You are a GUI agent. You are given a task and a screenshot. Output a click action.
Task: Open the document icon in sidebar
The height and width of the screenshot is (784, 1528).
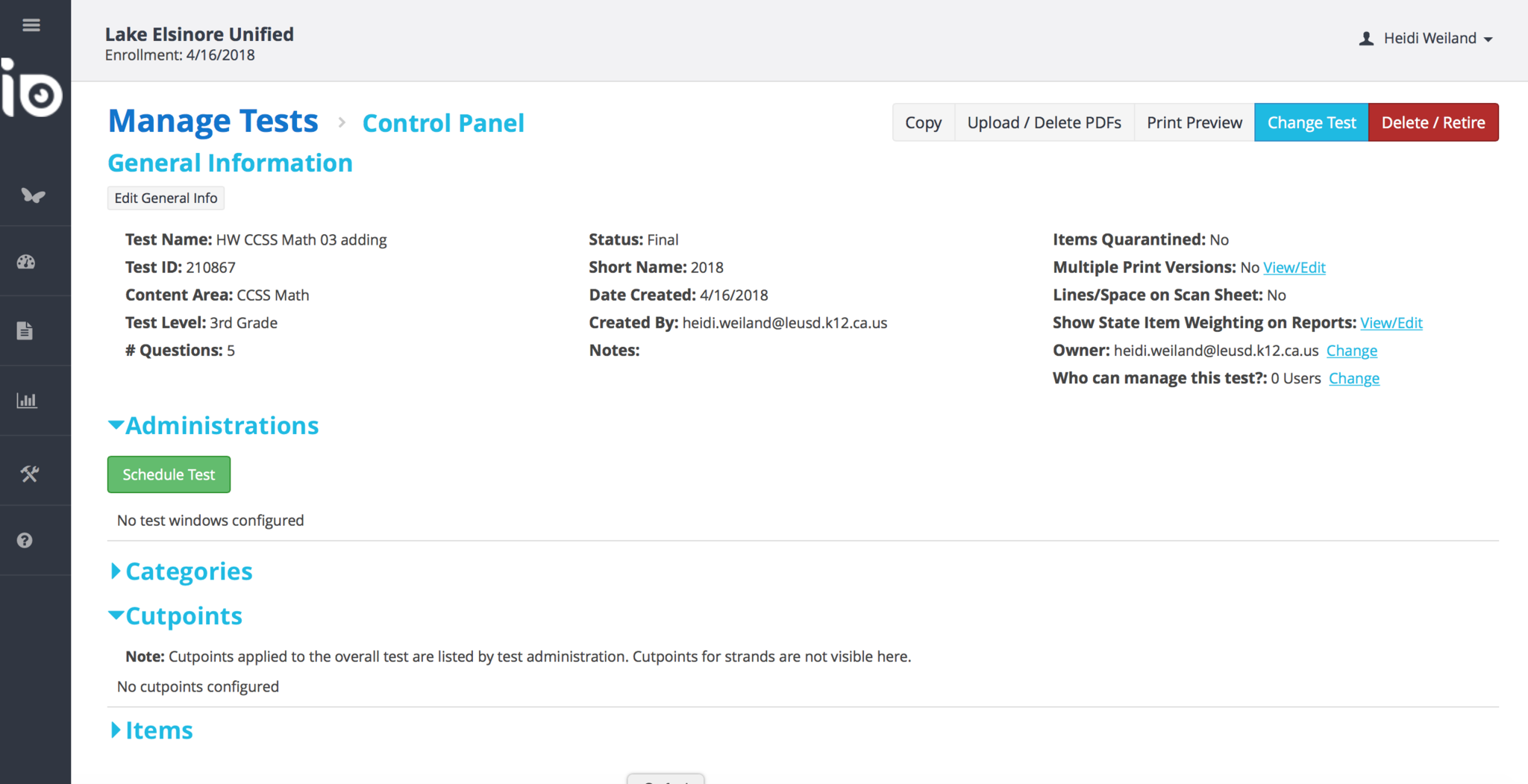click(25, 330)
